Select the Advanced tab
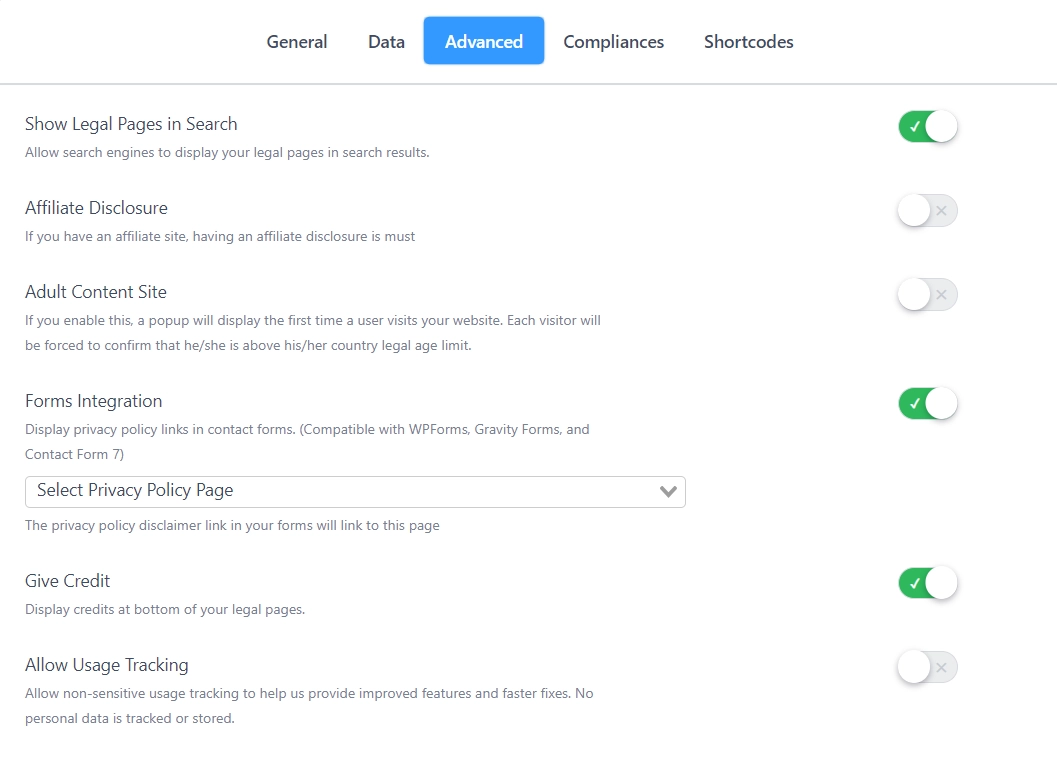1057x774 pixels. click(x=483, y=41)
